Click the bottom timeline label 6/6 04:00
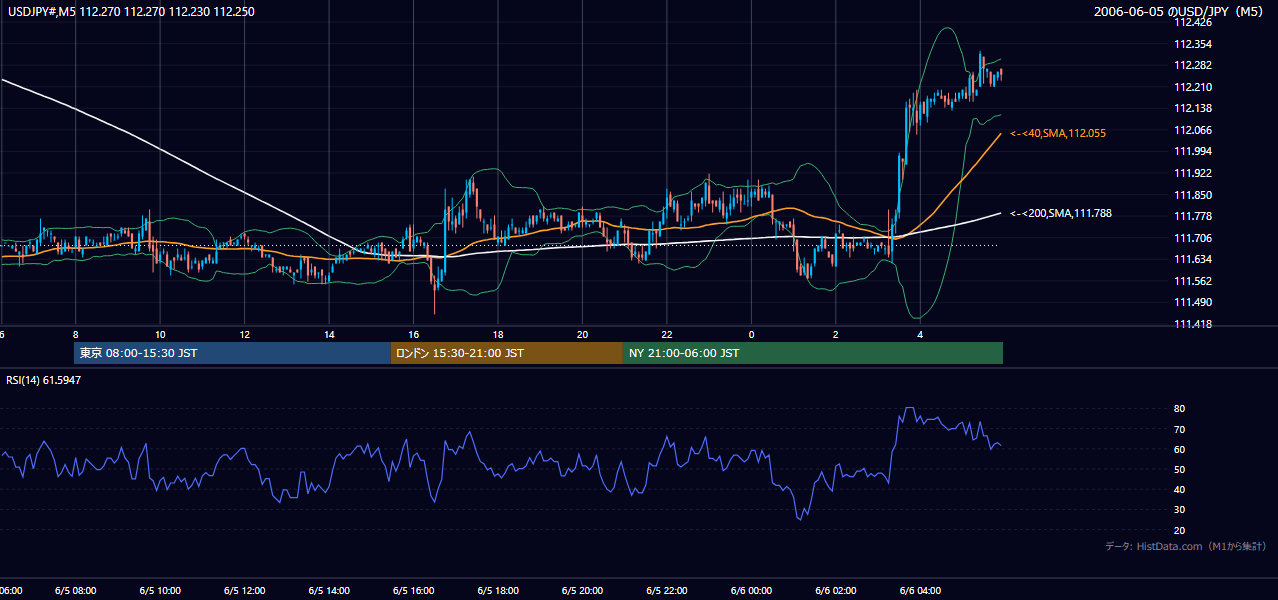 pos(920,590)
